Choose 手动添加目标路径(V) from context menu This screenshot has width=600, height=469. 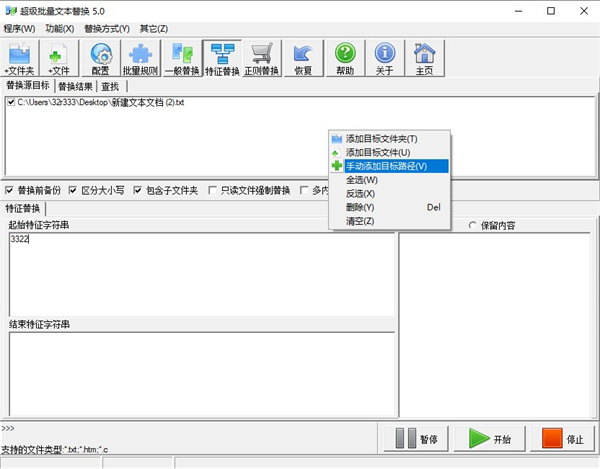(x=390, y=166)
